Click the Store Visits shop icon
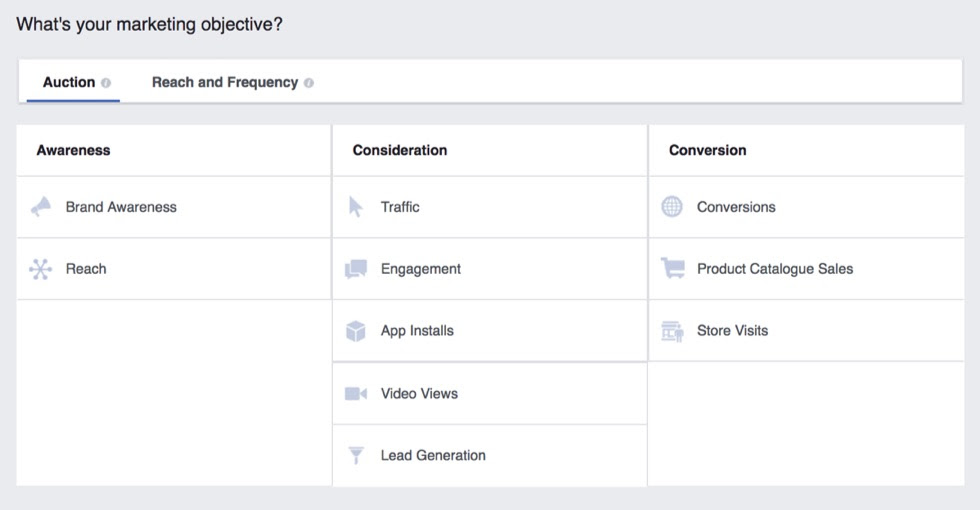The height and width of the screenshot is (510, 980). coord(672,331)
